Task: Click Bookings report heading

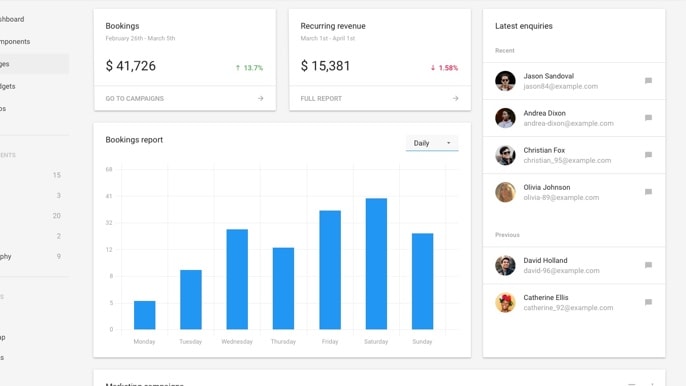Action: (134, 140)
